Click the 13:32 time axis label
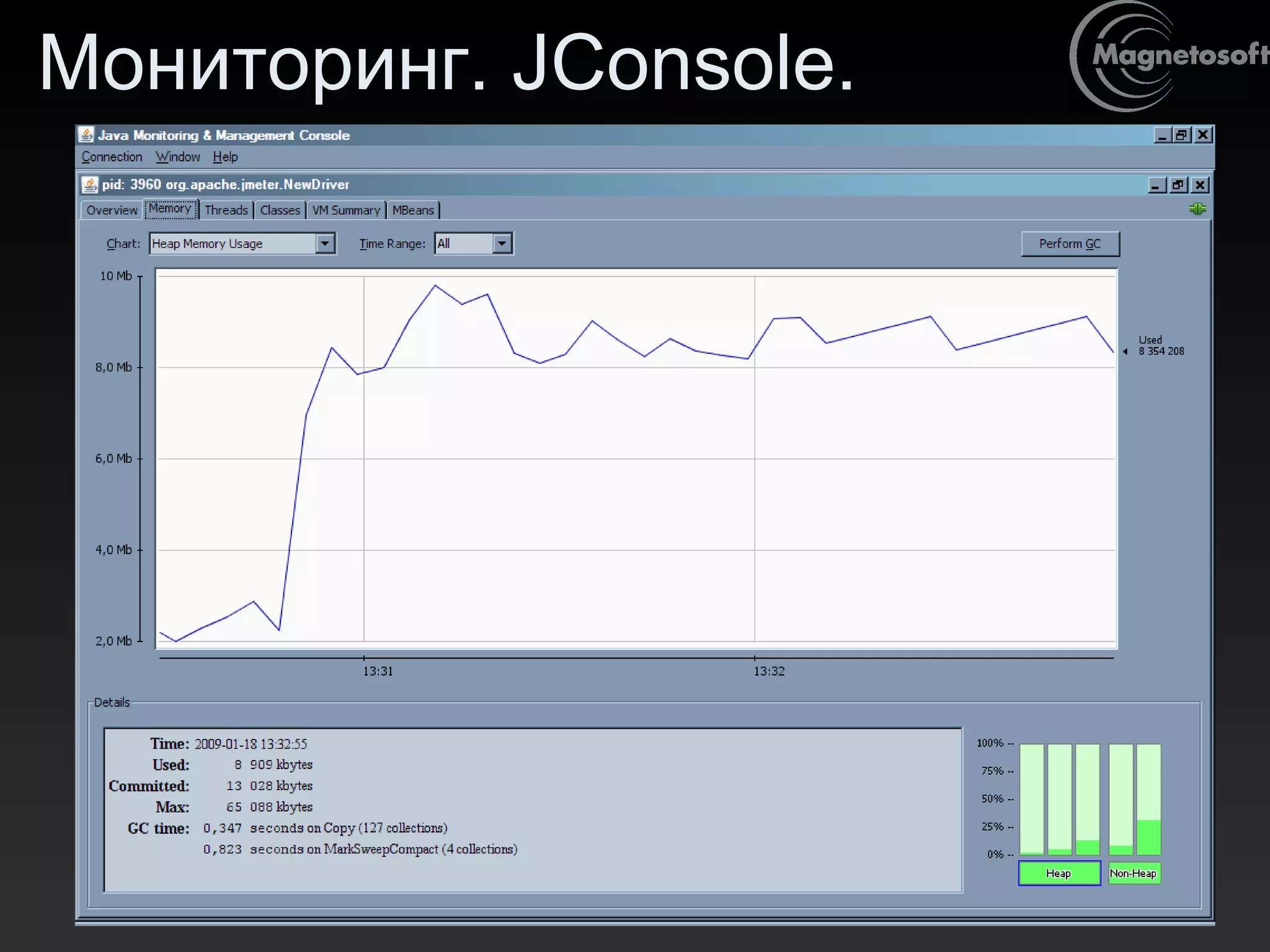The height and width of the screenshot is (952, 1270). [769, 671]
